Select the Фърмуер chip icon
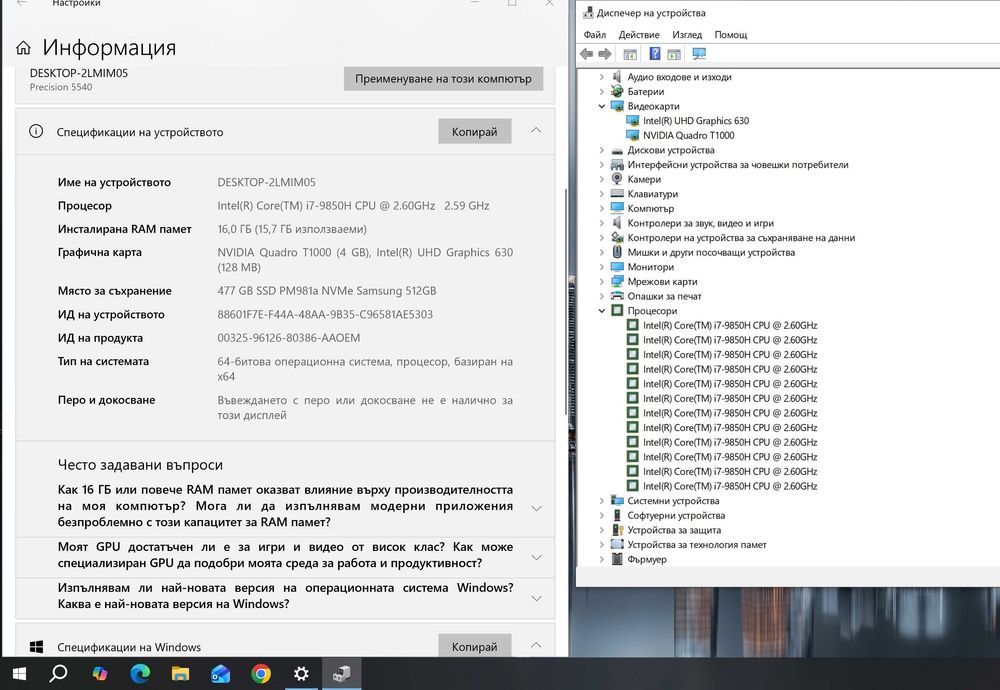Screen dimensions: 1000x690 617,559
